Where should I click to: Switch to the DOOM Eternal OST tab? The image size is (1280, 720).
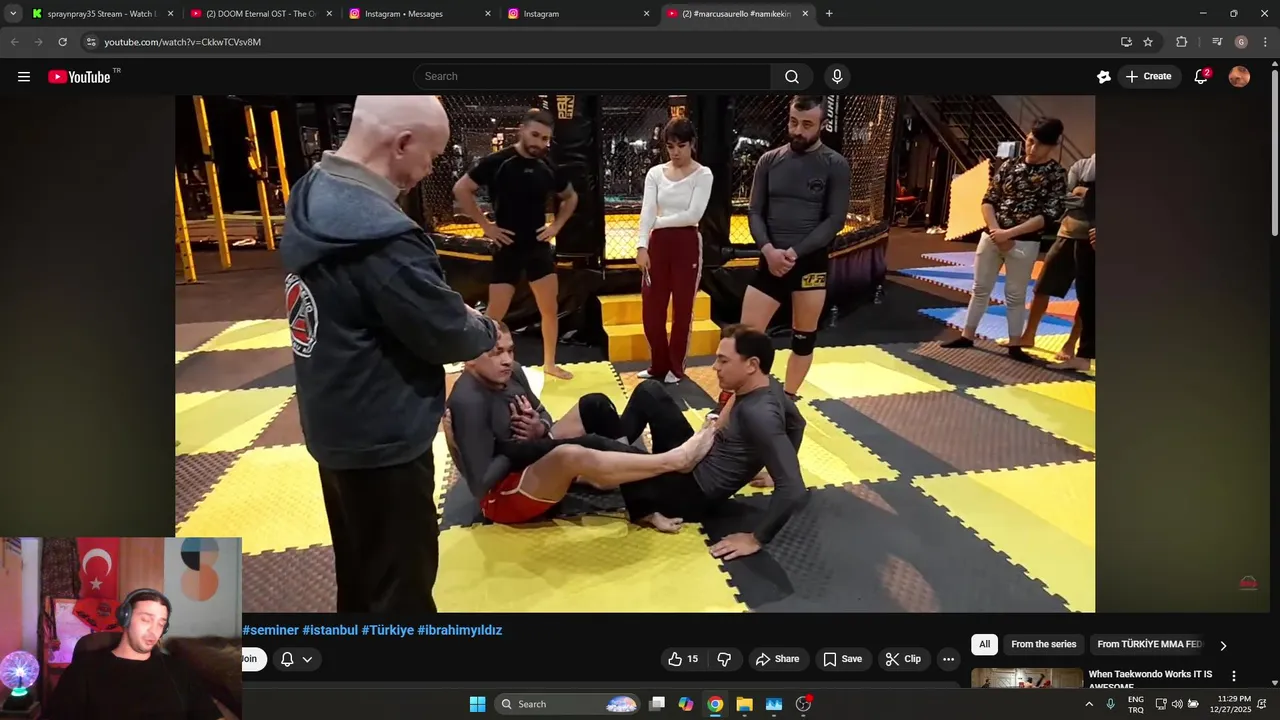coord(260,14)
